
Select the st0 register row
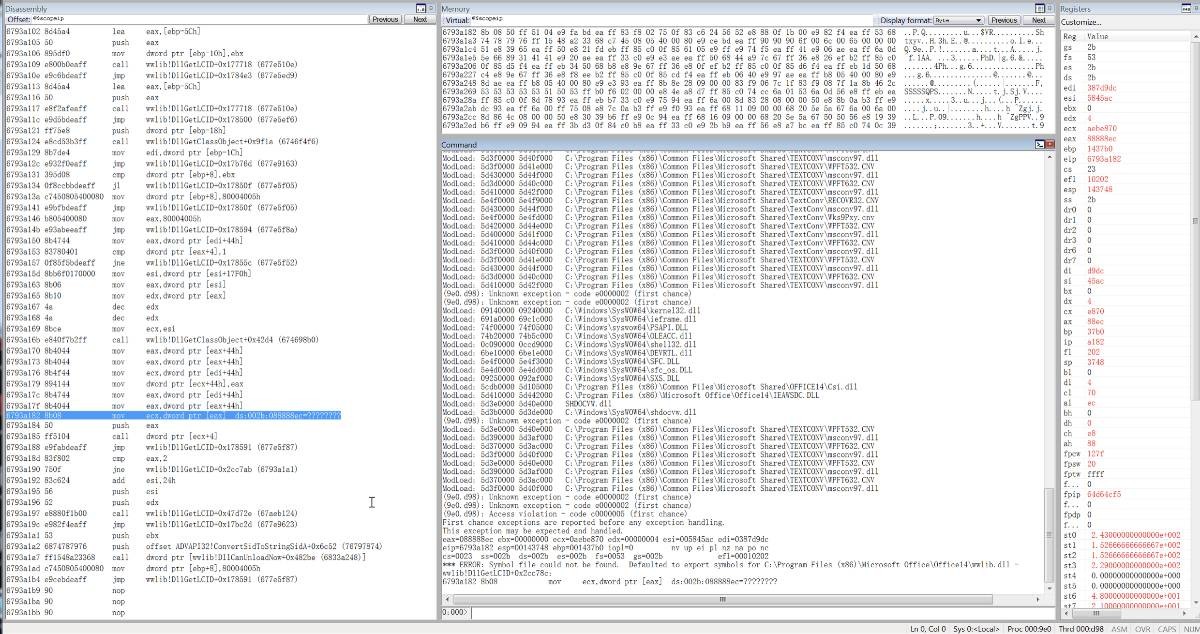[x=1126, y=537]
